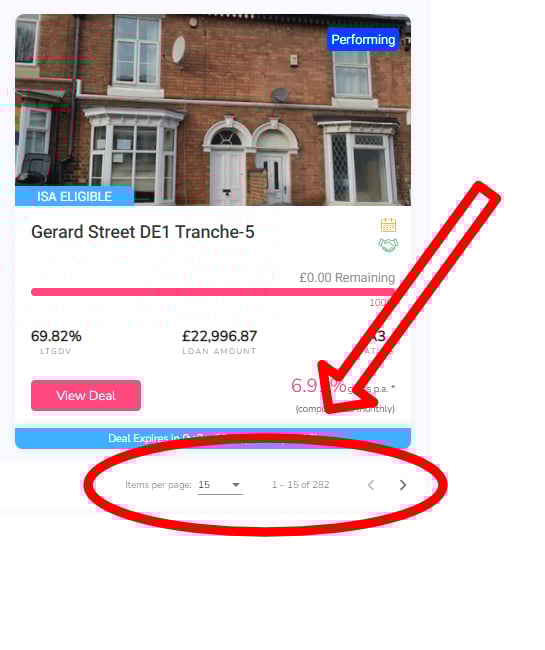Open the Items per page dropdown arrow
Screen dimensions: 545x650
(236, 485)
